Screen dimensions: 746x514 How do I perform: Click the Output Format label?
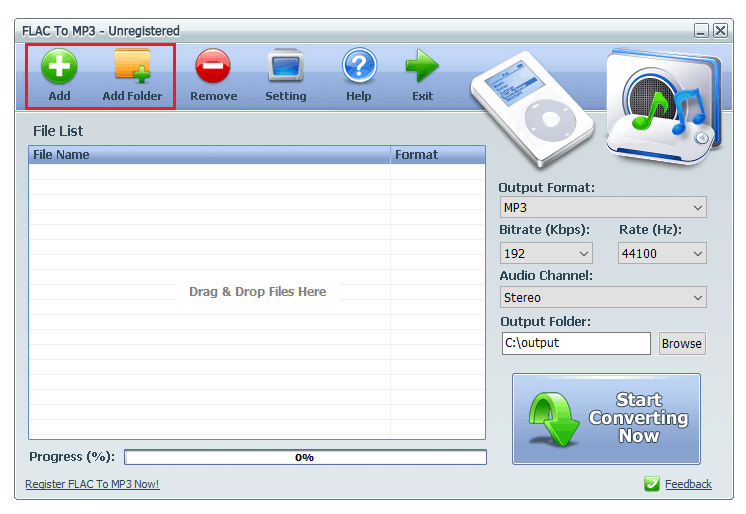tap(547, 188)
